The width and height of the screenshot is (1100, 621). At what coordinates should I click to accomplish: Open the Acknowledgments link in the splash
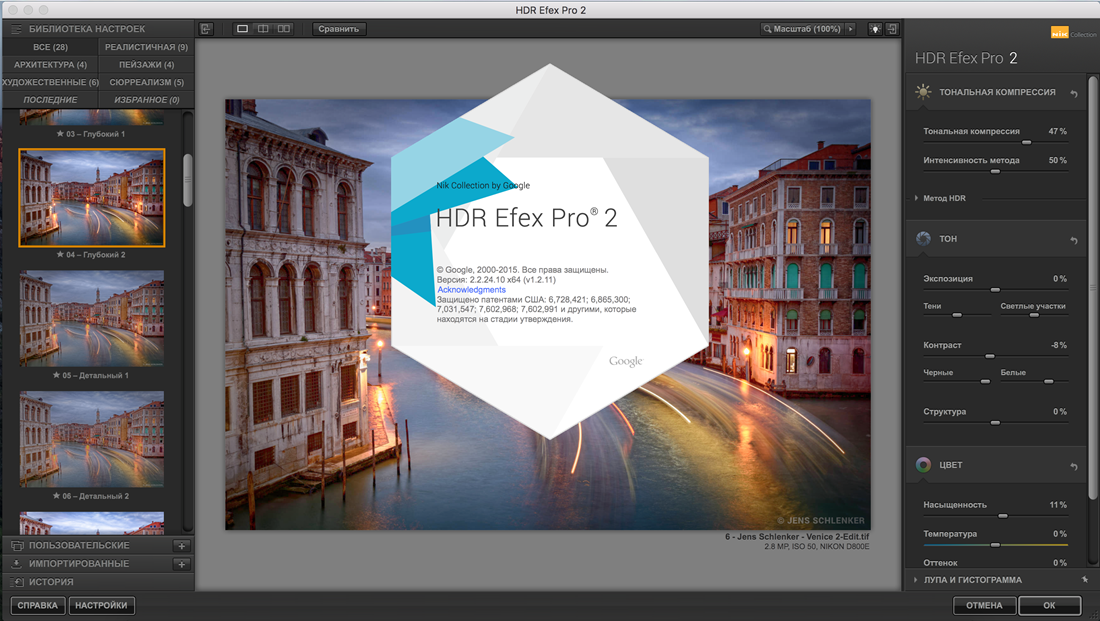pos(471,290)
